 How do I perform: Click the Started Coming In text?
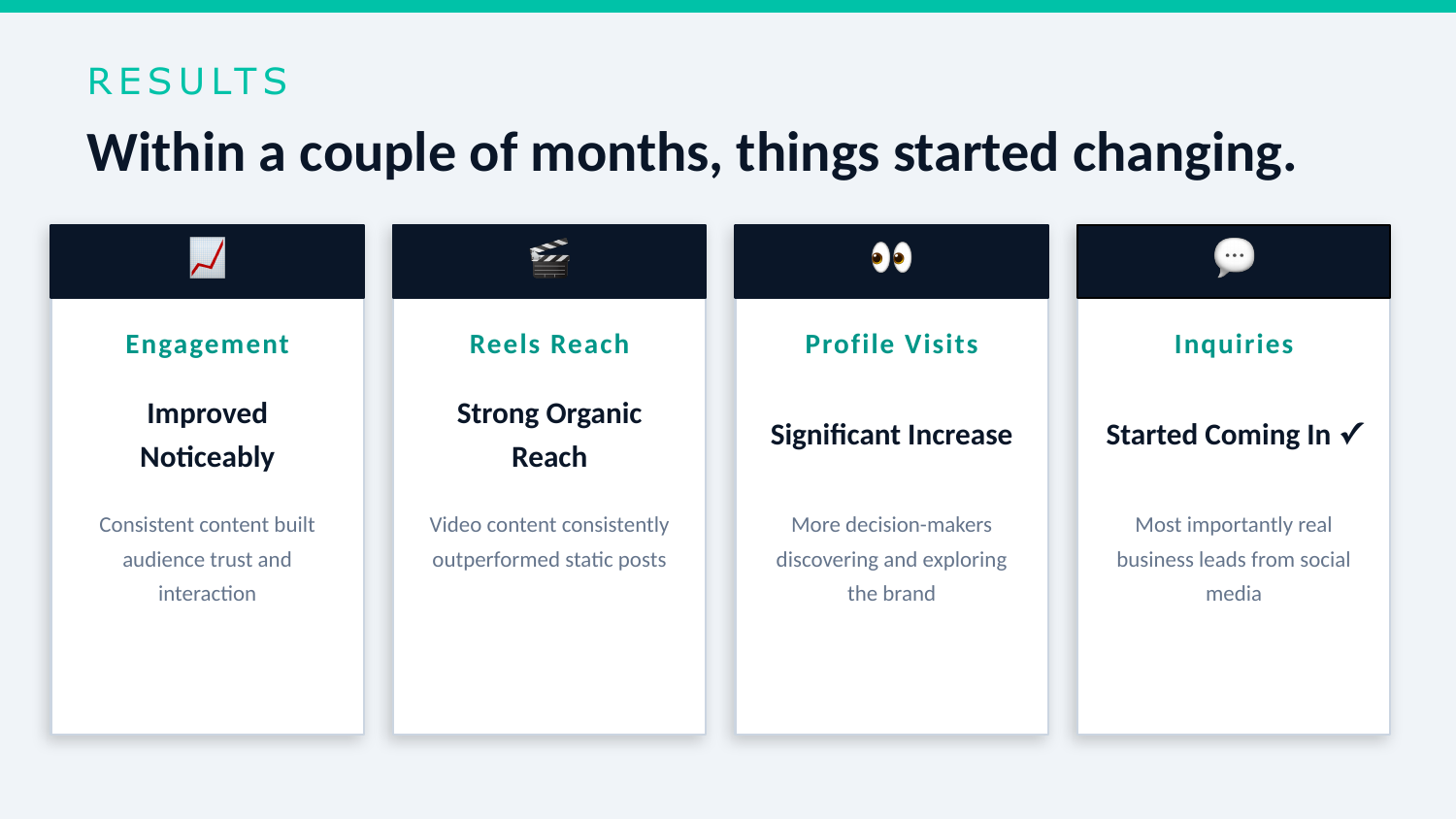pyautogui.click(x=1218, y=435)
